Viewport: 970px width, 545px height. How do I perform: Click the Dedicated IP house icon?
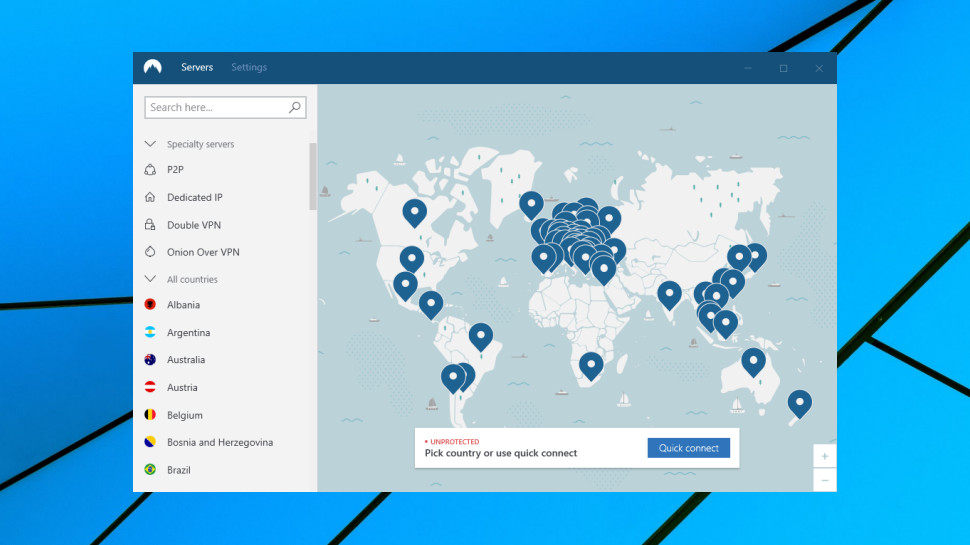(x=150, y=197)
